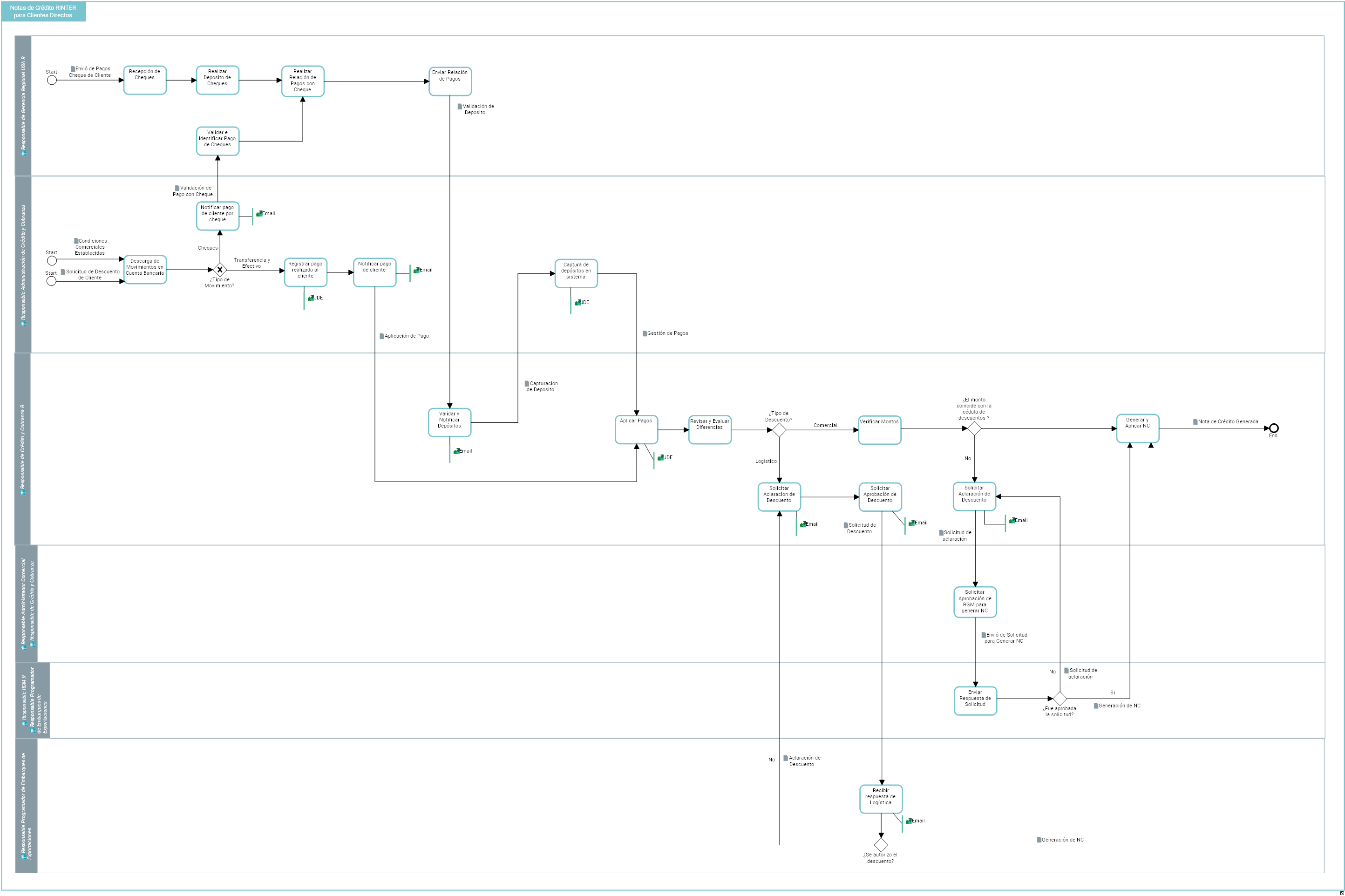Click the Aplicación de Pago document icon
This screenshot has height=896, width=1345.
coord(382,336)
